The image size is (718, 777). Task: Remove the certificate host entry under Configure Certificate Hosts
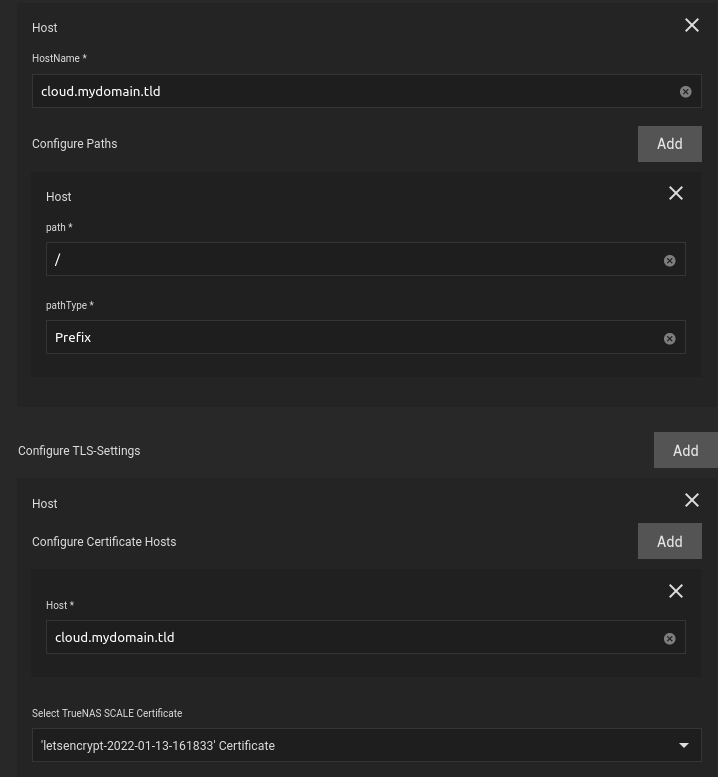pyautogui.click(x=676, y=591)
